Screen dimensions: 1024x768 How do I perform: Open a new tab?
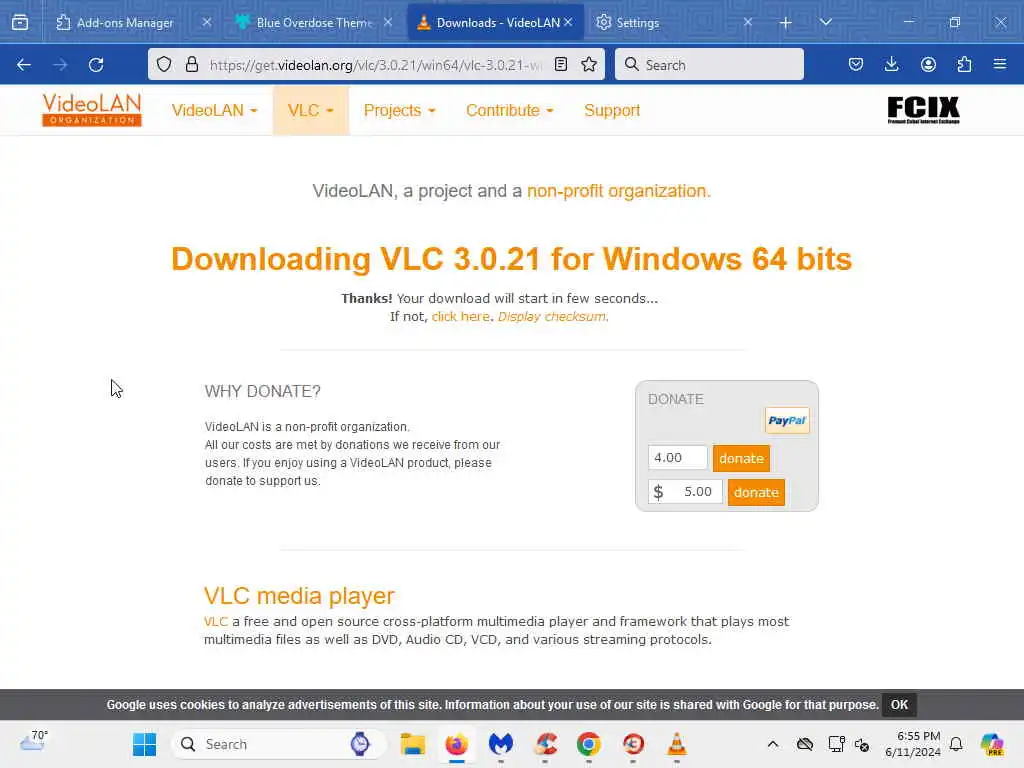[786, 23]
